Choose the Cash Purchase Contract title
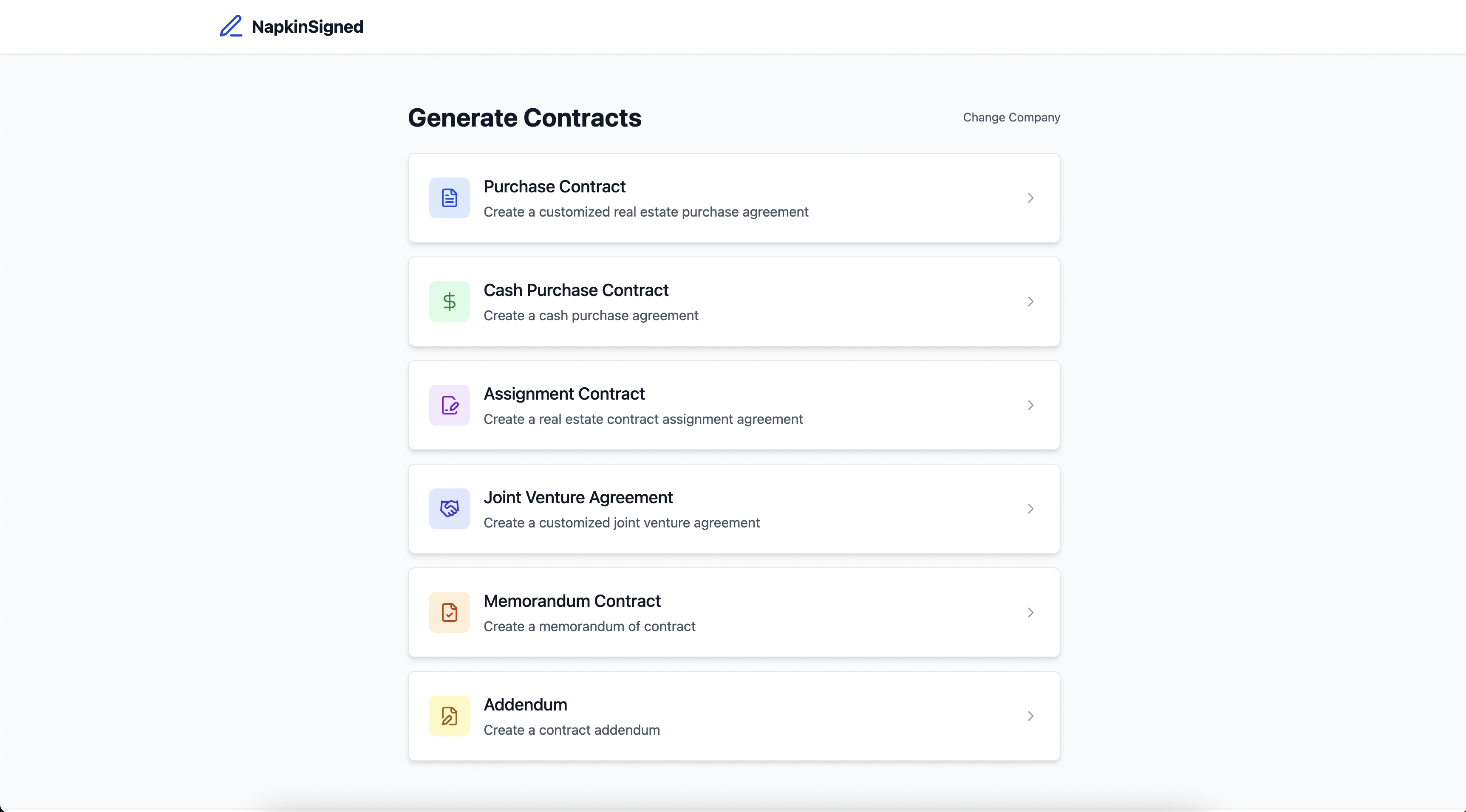 [x=576, y=290]
